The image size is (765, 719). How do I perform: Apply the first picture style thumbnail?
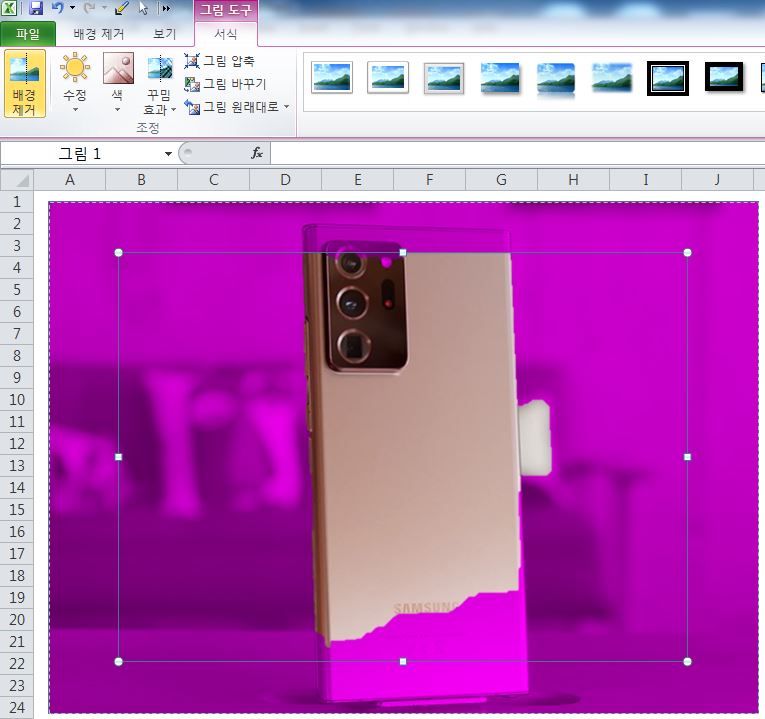[x=332, y=78]
